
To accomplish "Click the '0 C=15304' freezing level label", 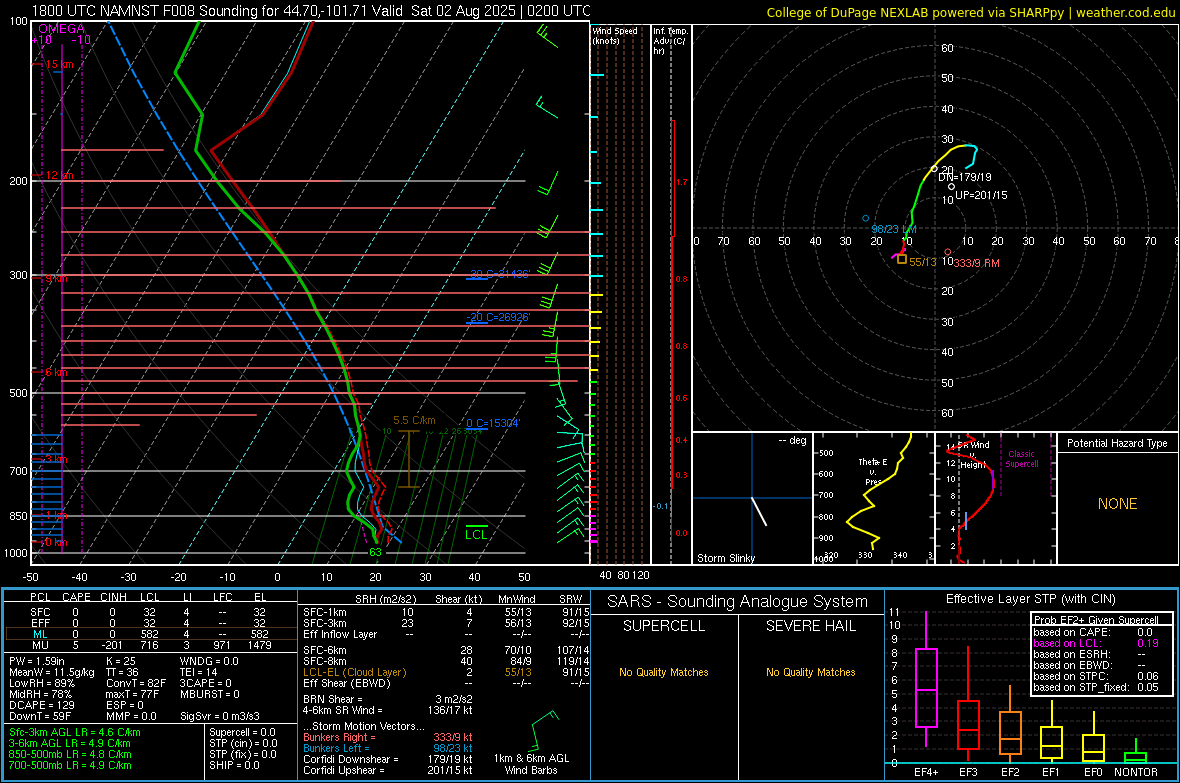I will click(493, 423).
